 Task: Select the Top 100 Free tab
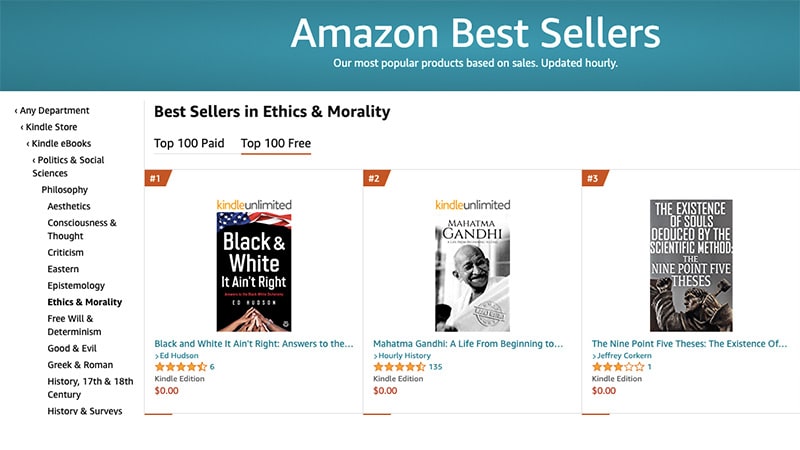(x=276, y=143)
